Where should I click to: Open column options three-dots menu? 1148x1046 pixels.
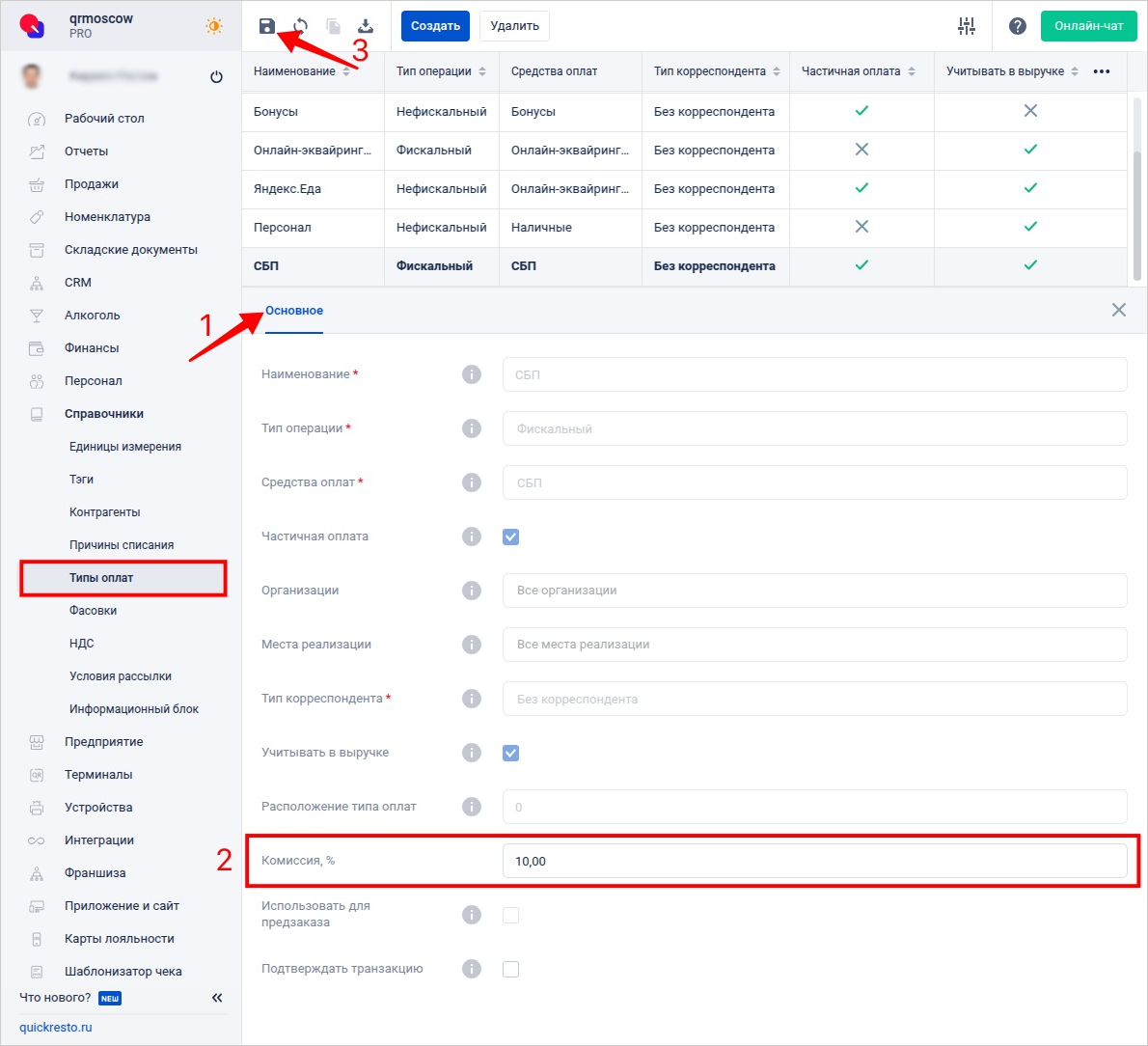1102,71
